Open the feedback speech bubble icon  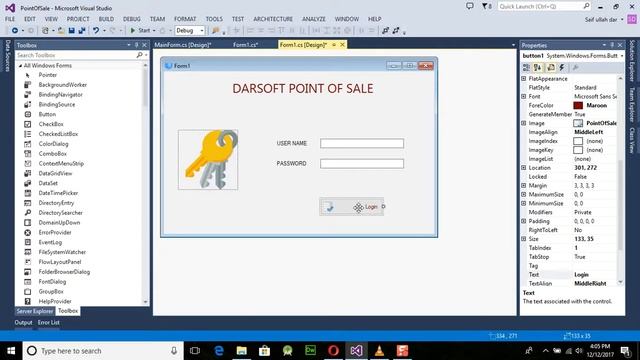pos(470,6)
